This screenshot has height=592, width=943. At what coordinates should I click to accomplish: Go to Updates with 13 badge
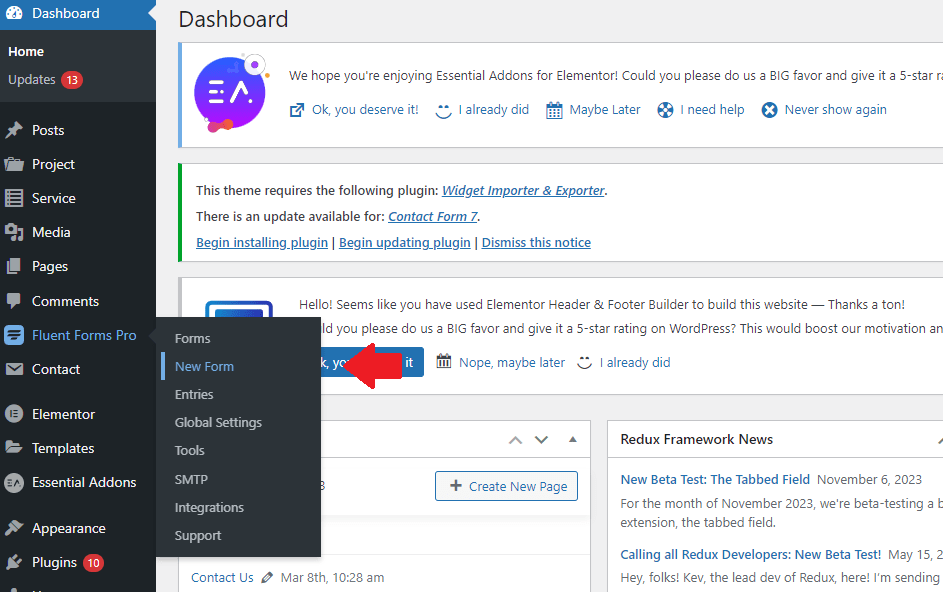click(x=45, y=79)
